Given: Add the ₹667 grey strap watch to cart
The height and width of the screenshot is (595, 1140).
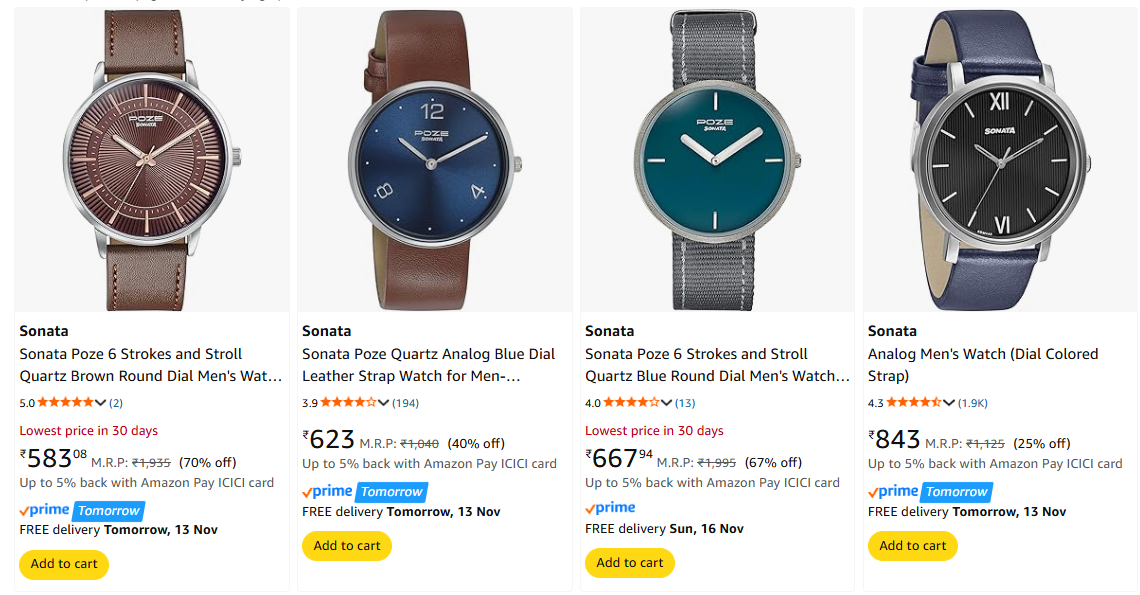Looking at the screenshot, I should 630,563.
